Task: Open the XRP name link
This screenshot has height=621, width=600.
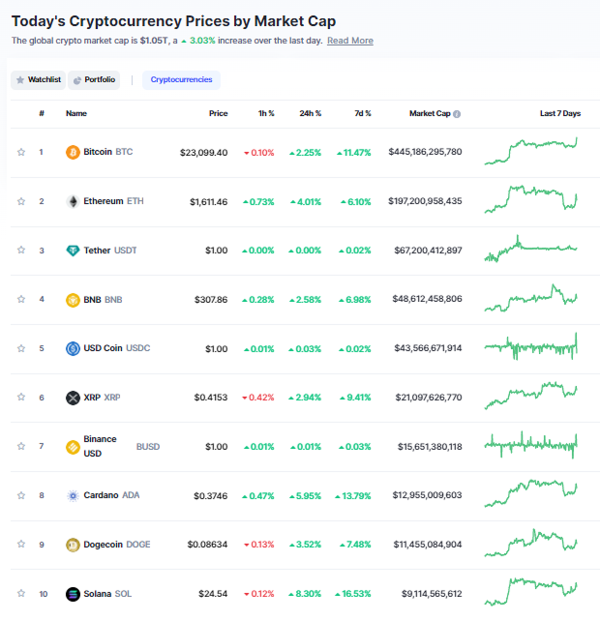Action: pyautogui.click(x=102, y=398)
